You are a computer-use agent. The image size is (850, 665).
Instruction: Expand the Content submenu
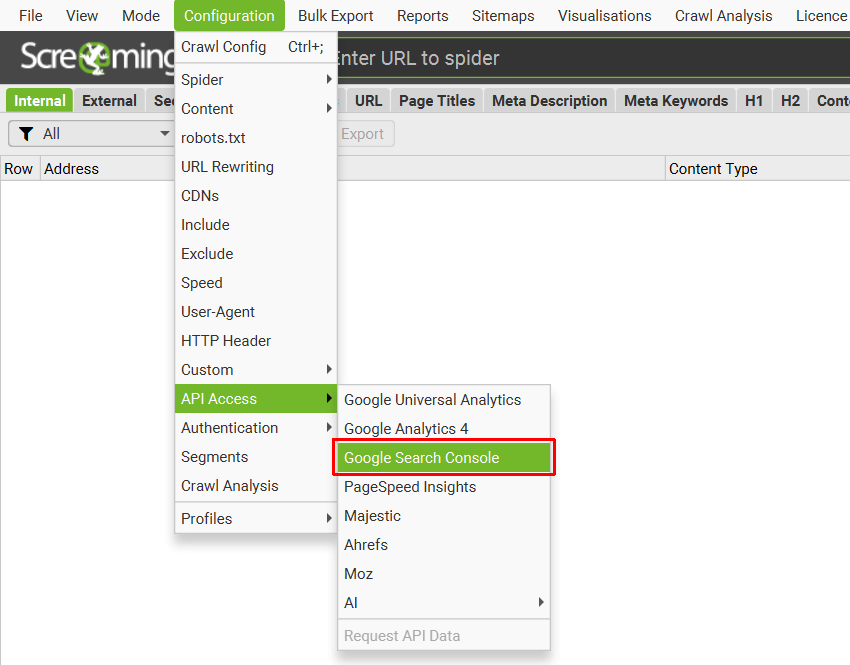(x=208, y=108)
